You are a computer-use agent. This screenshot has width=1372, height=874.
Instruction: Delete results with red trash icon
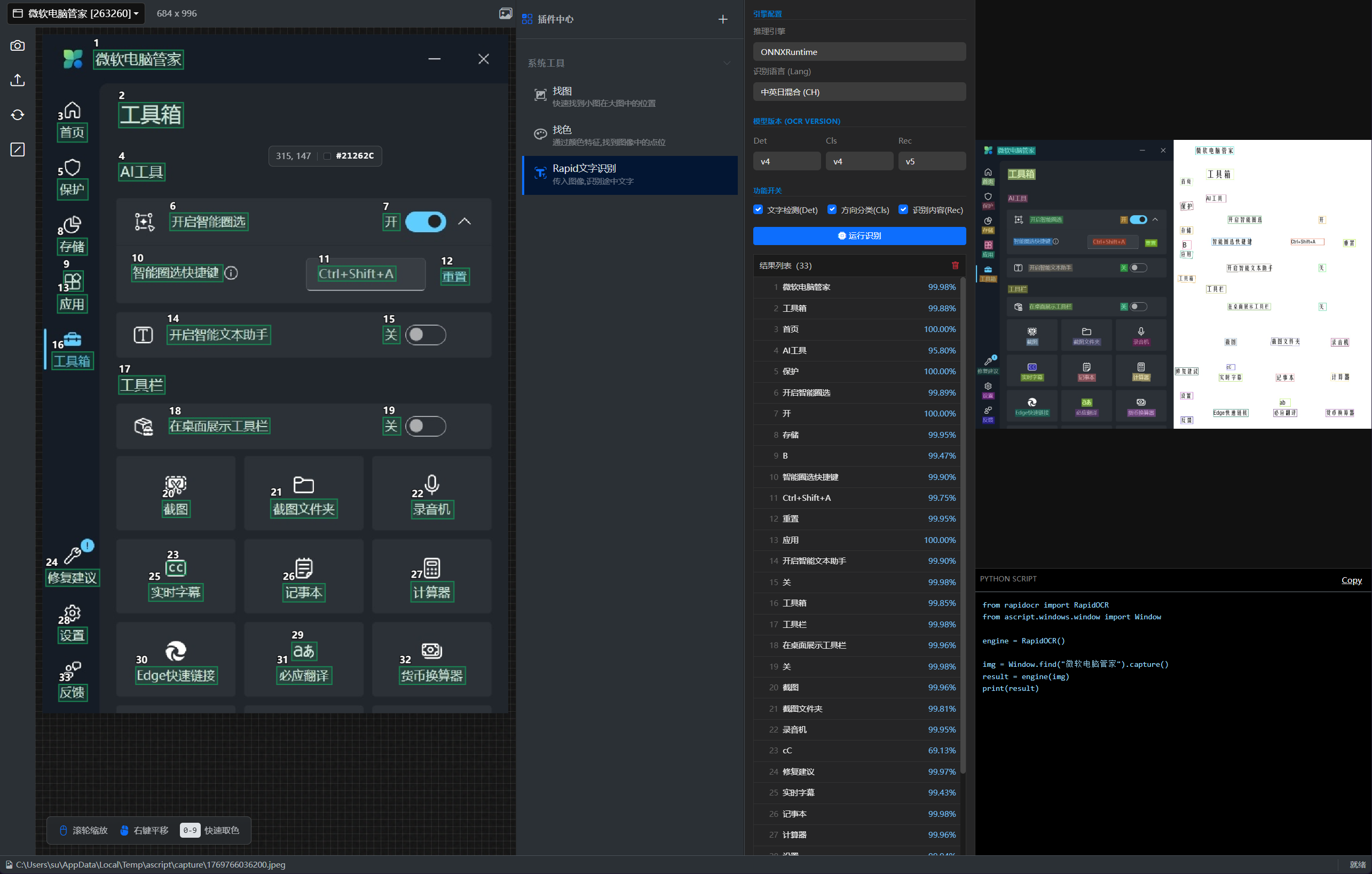955,265
